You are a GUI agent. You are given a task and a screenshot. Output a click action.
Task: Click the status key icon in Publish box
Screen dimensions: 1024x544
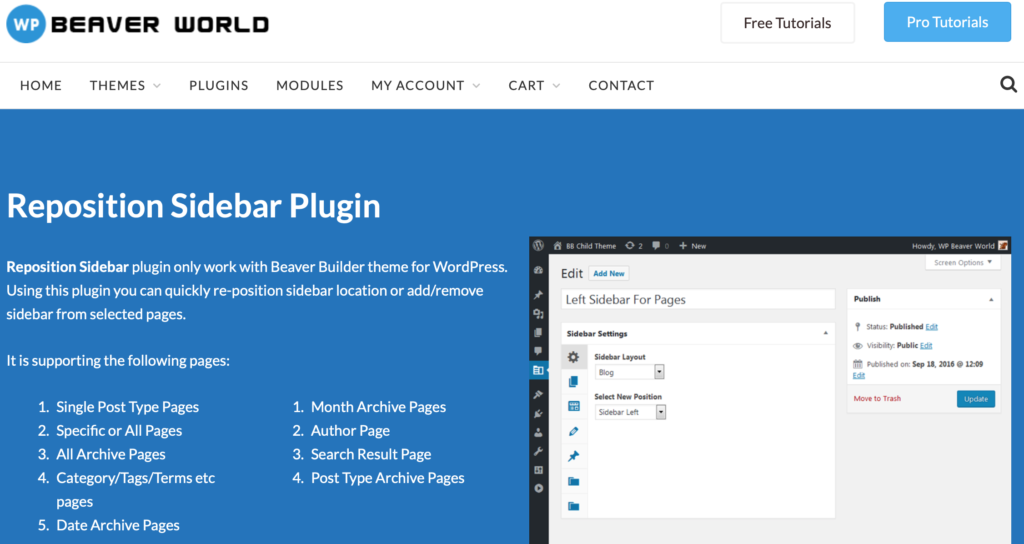point(857,327)
